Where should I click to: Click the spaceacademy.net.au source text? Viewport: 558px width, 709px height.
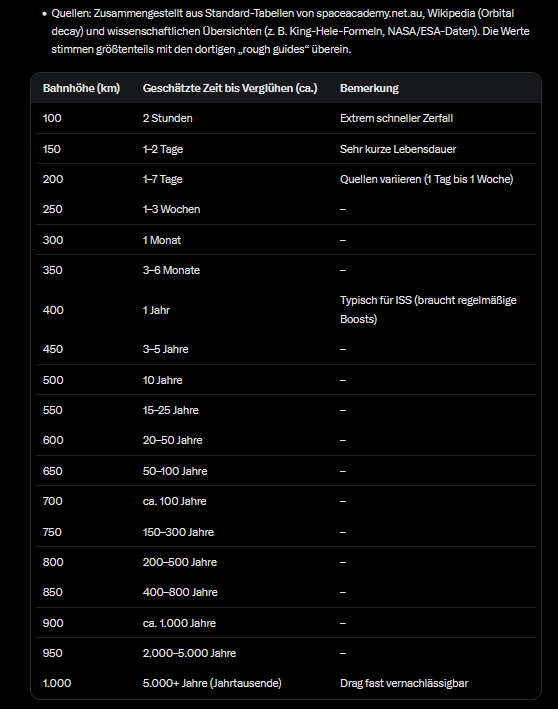tap(369, 13)
